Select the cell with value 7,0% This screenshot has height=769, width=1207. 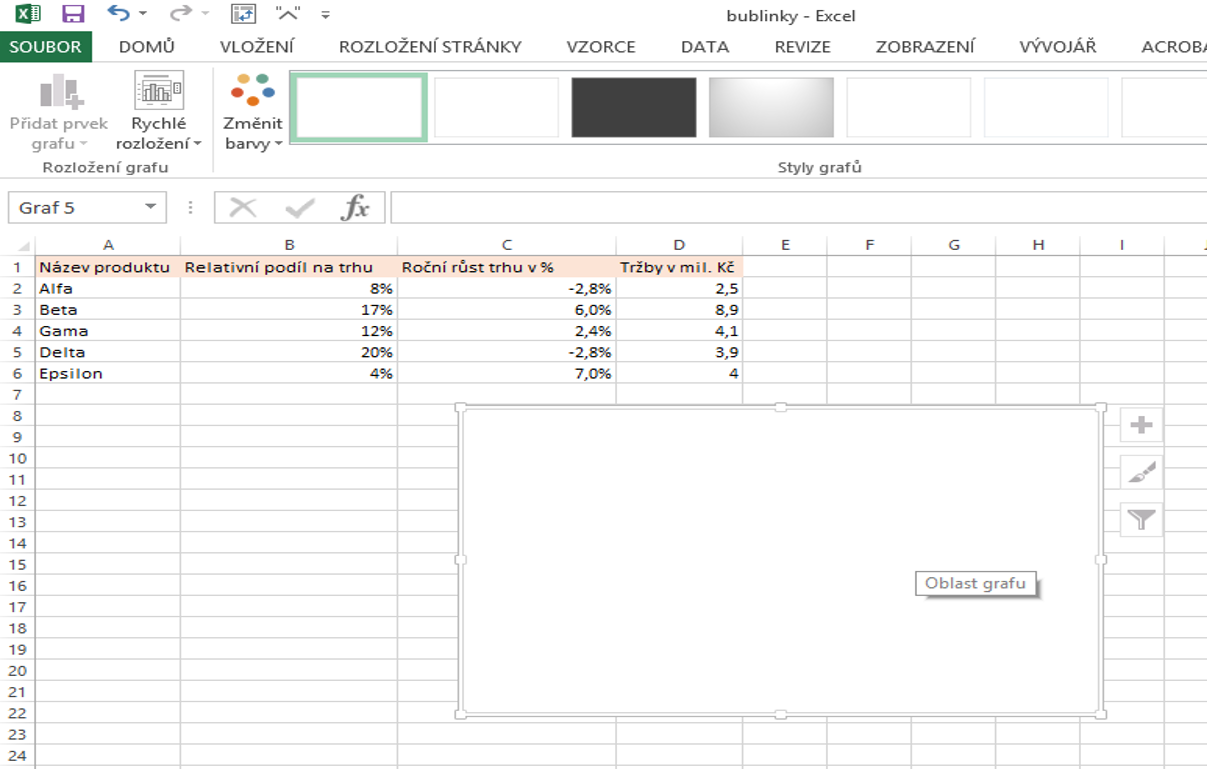point(507,373)
